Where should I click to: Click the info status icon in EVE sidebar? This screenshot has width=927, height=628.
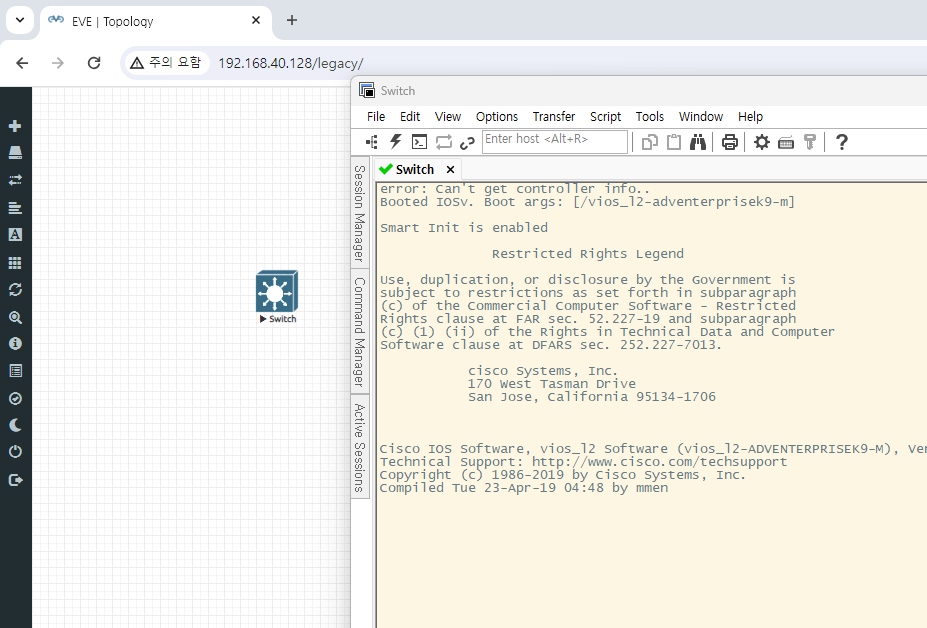tap(15, 344)
